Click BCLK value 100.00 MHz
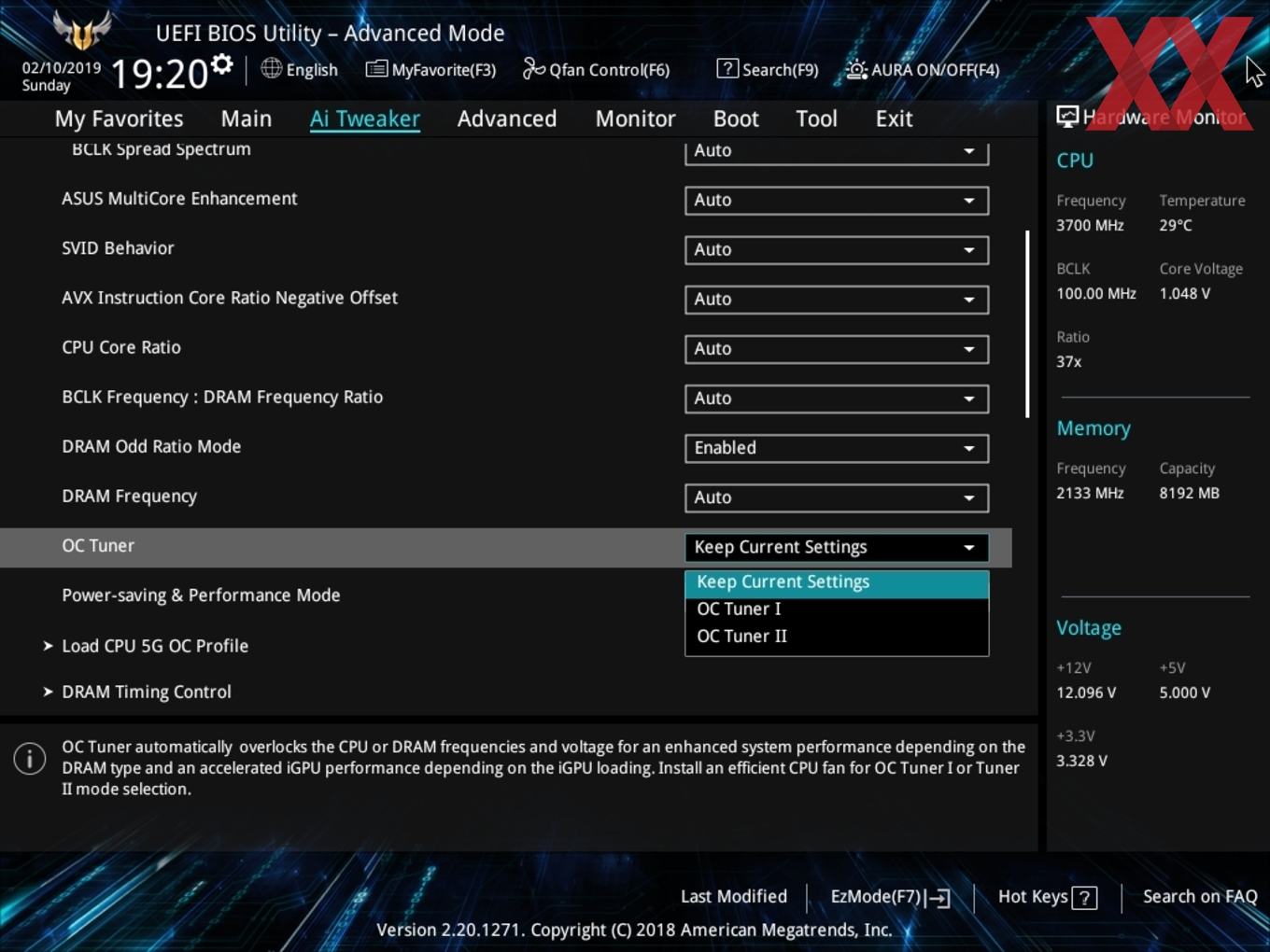The image size is (1270, 952). point(1096,293)
